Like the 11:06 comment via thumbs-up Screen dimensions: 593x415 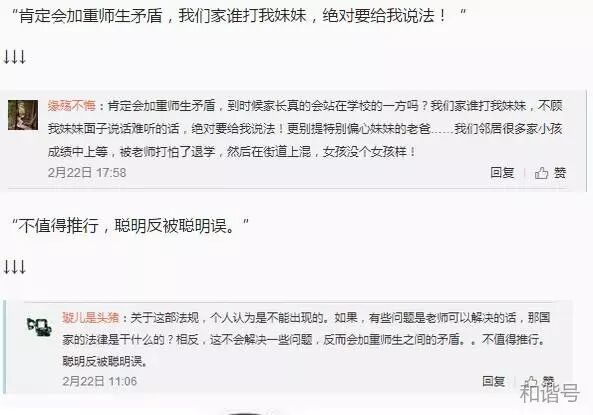531,381
